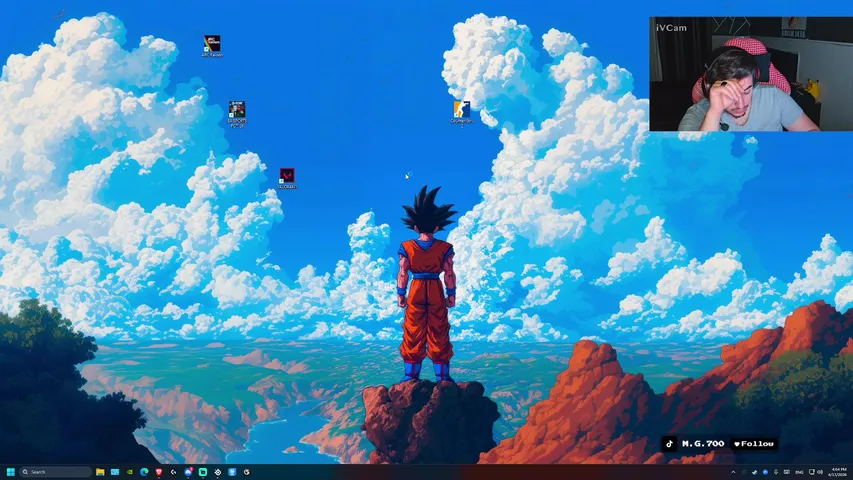Select the Counter-Strike 2 desktop shortcut

click(462, 114)
